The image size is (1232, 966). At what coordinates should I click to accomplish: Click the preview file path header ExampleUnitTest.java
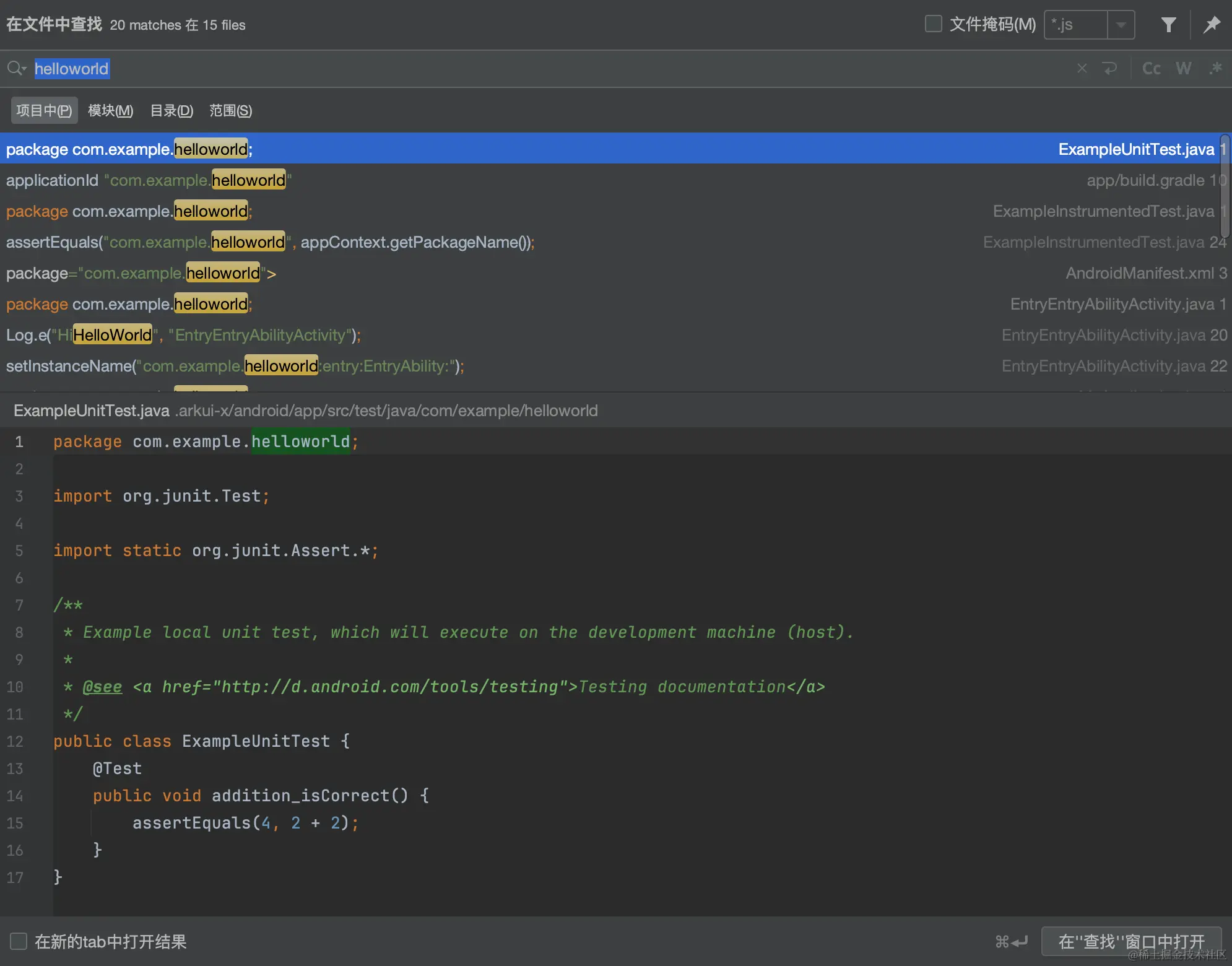click(92, 410)
